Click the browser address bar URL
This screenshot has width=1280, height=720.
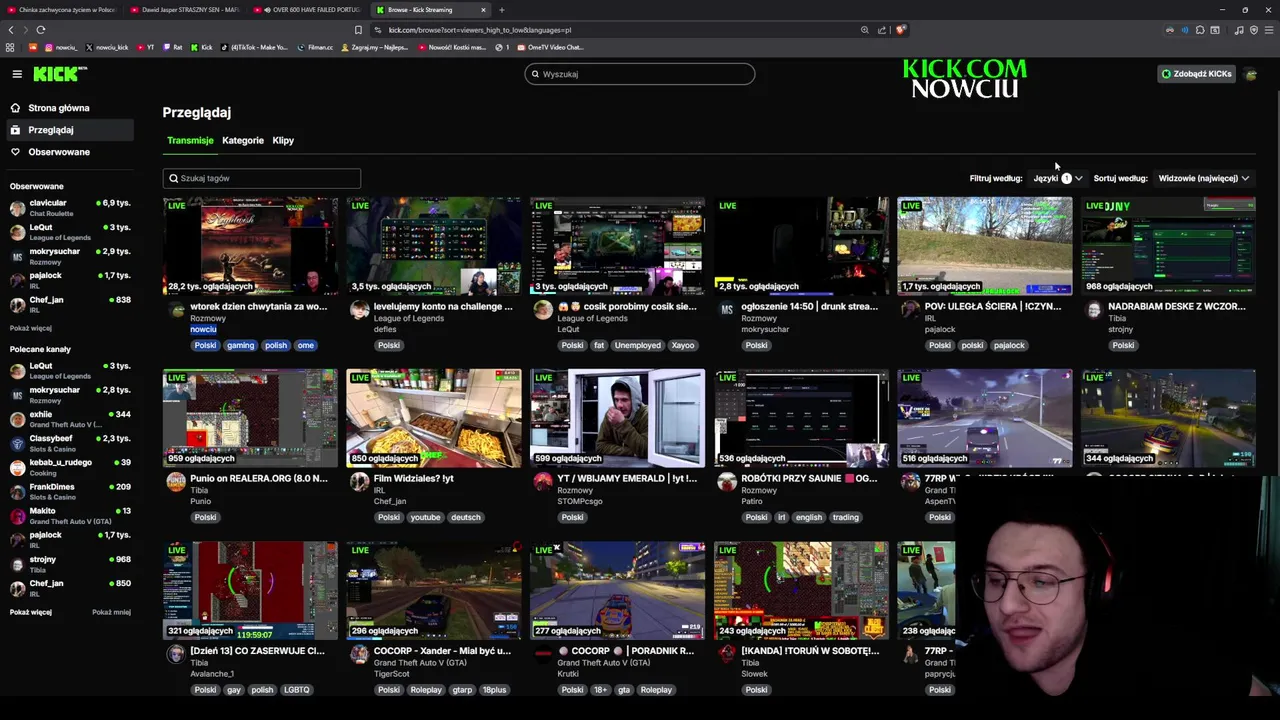(x=480, y=30)
